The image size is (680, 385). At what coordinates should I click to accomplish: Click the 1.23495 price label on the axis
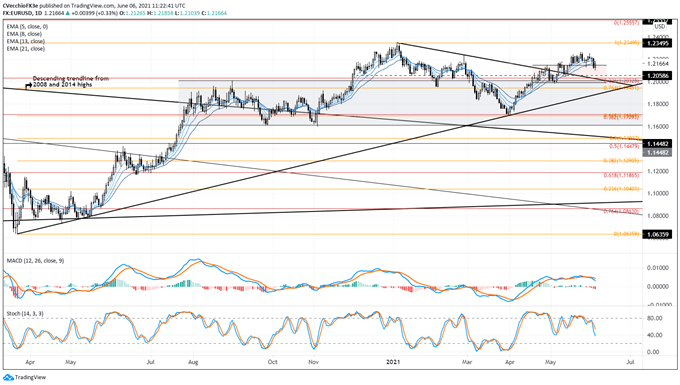click(x=657, y=43)
